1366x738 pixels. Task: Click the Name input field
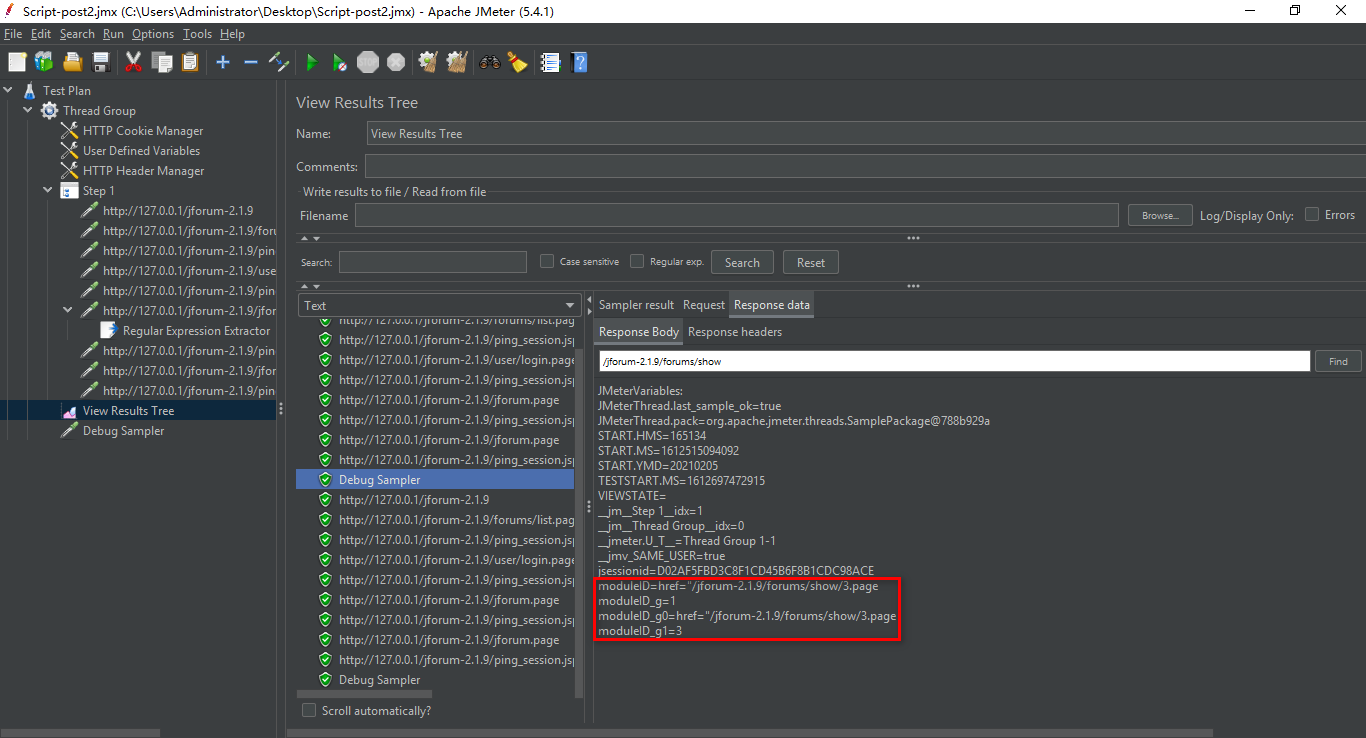865,134
